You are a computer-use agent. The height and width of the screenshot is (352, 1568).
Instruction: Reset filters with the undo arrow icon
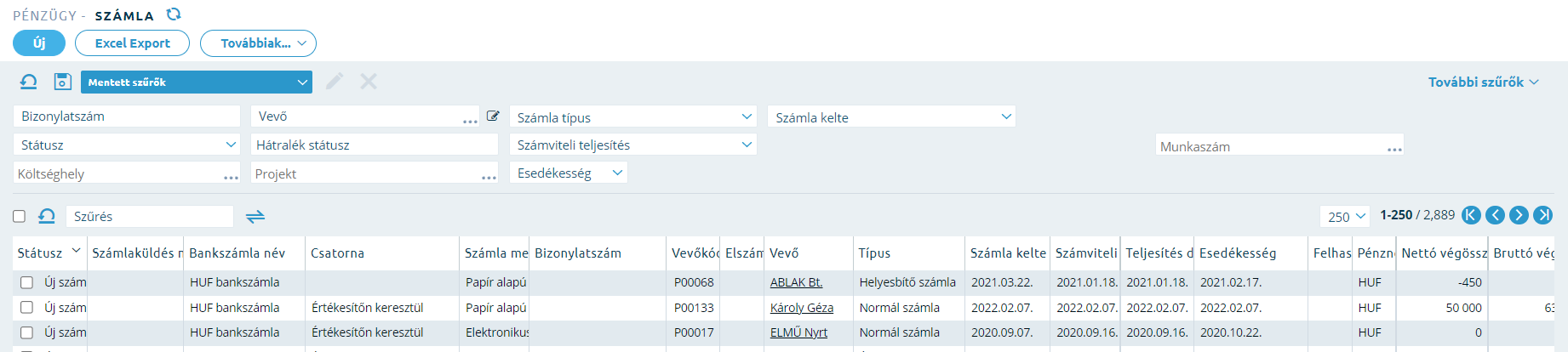28,82
